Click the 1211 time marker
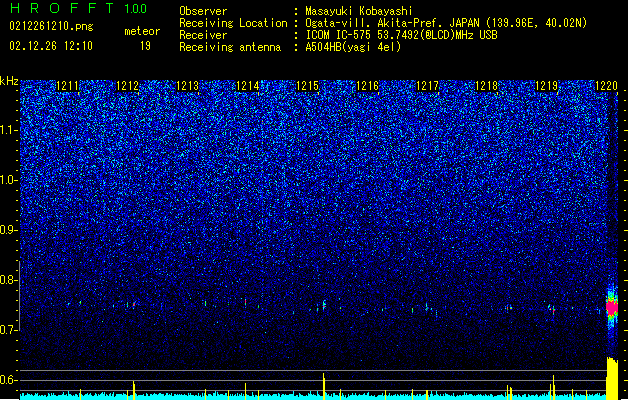629x400 pixels. point(67,86)
